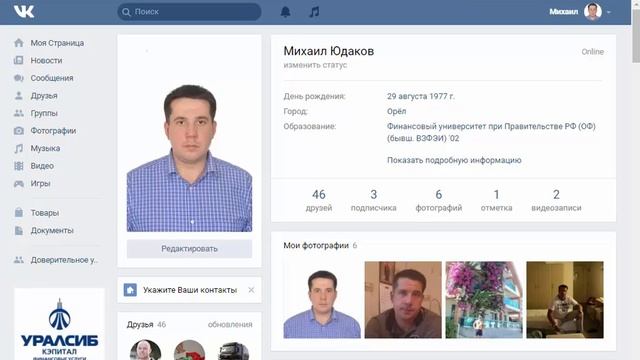
Task: Click the note icon beside Музыка
Action: 19,148
